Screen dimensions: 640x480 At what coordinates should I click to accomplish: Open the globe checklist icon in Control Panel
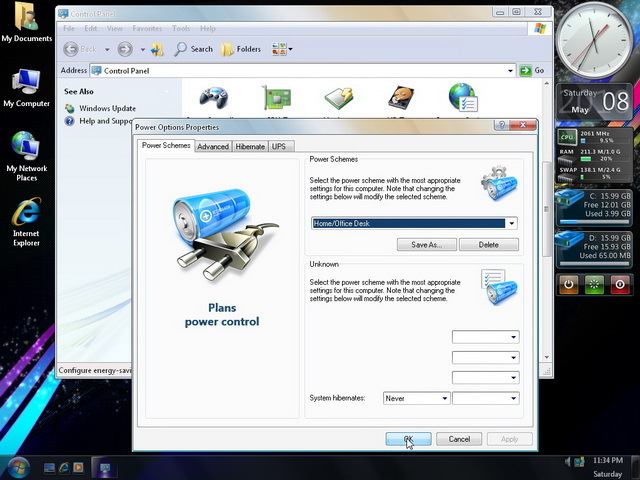(x=463, y=98)
